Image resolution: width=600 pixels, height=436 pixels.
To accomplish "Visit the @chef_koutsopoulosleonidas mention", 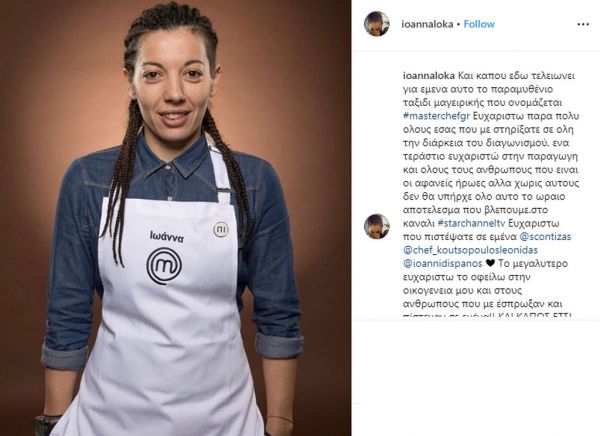I will click(x=470, y=250).
